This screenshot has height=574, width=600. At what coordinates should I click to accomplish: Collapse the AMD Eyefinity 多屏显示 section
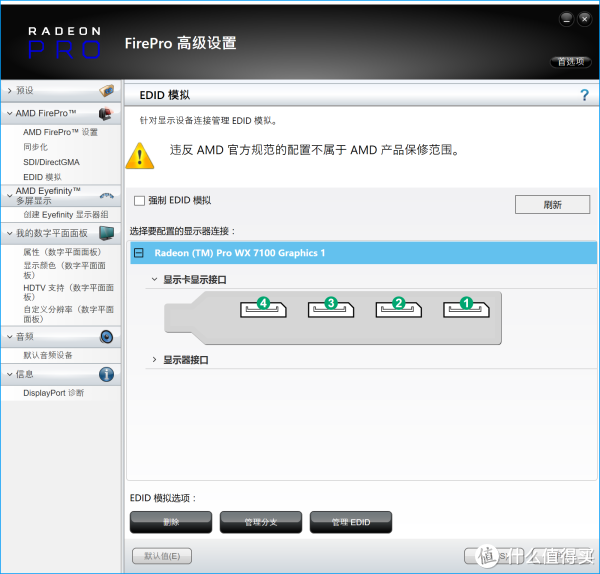pos(10,196)
